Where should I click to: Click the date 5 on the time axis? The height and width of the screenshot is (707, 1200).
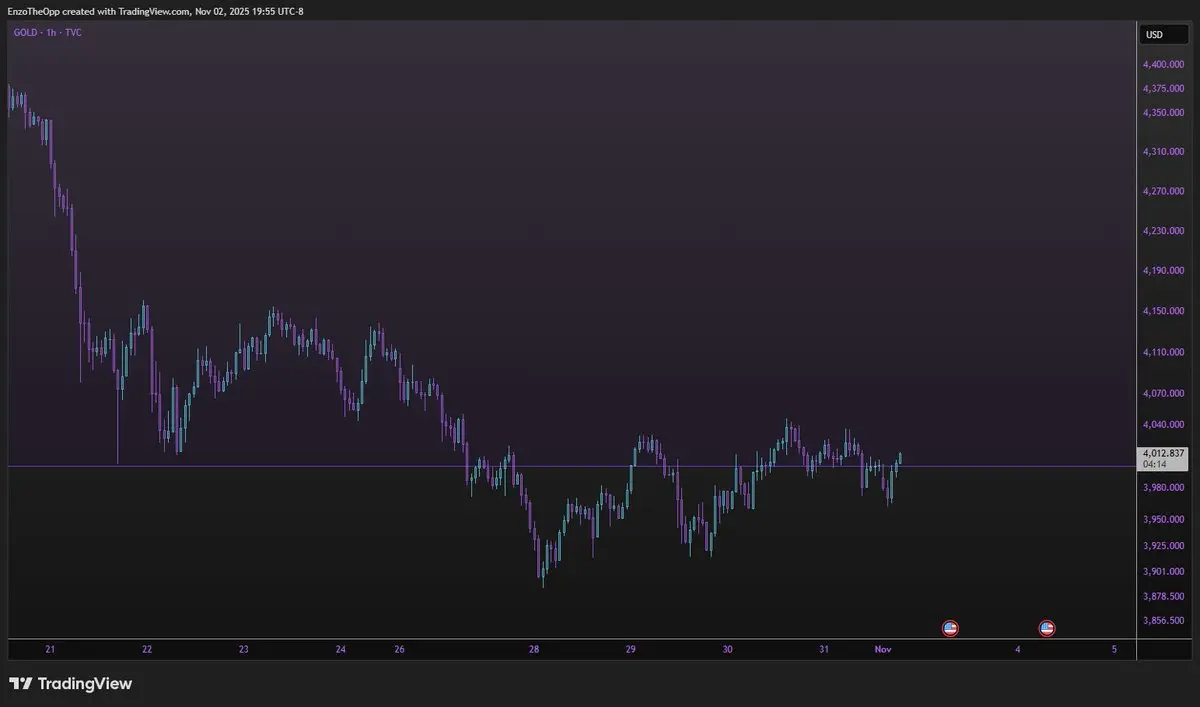pos(1114,649)
